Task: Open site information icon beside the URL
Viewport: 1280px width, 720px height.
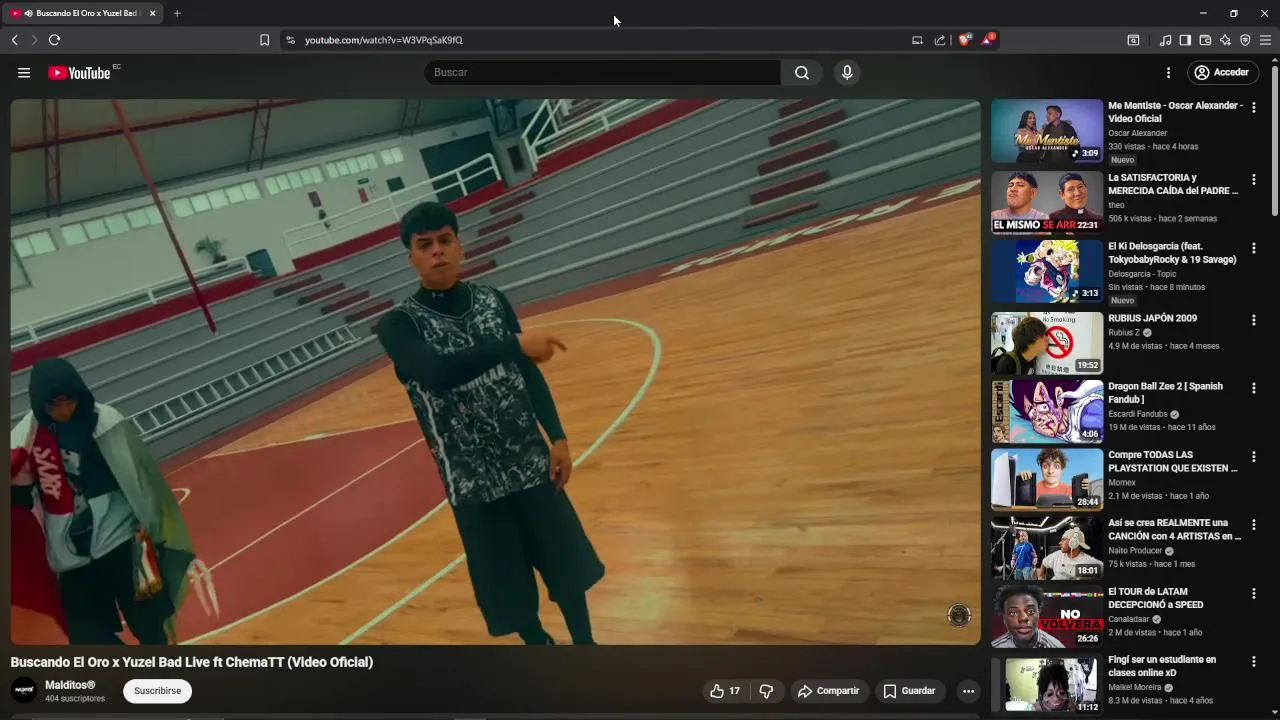Action: point(290,40)
